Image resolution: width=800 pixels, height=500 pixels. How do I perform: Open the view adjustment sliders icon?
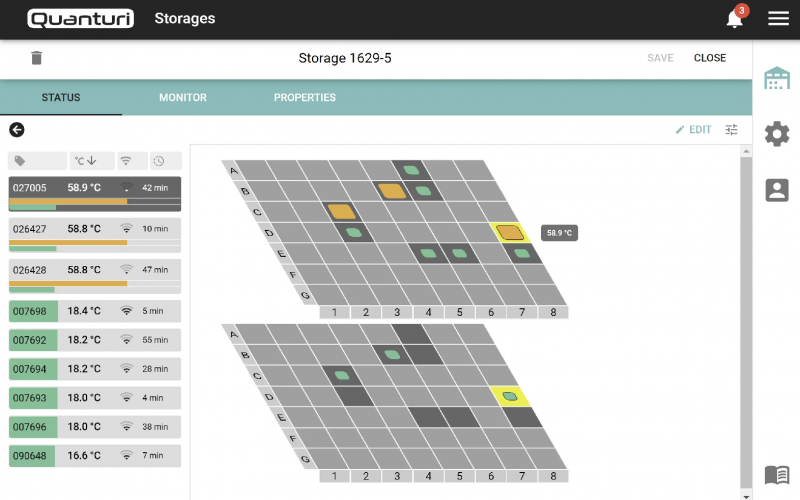click(x=732, y=130)
